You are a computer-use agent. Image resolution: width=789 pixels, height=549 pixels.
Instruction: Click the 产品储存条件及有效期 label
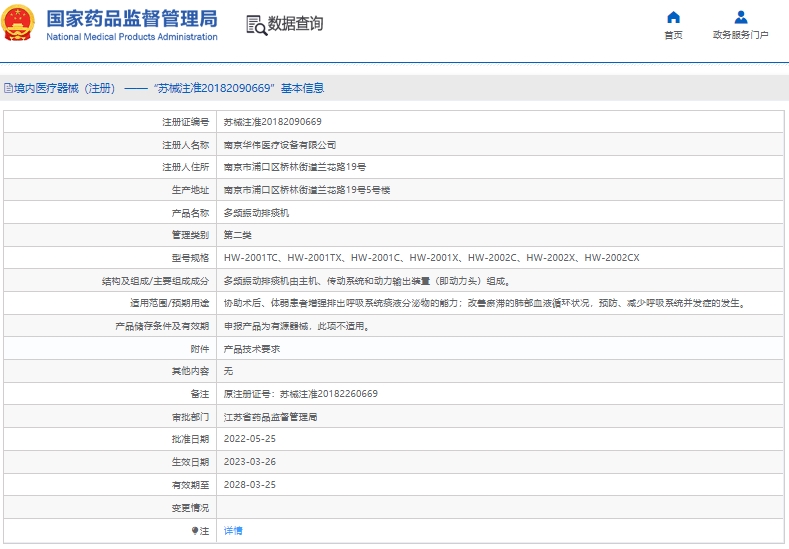click(162, 326)
